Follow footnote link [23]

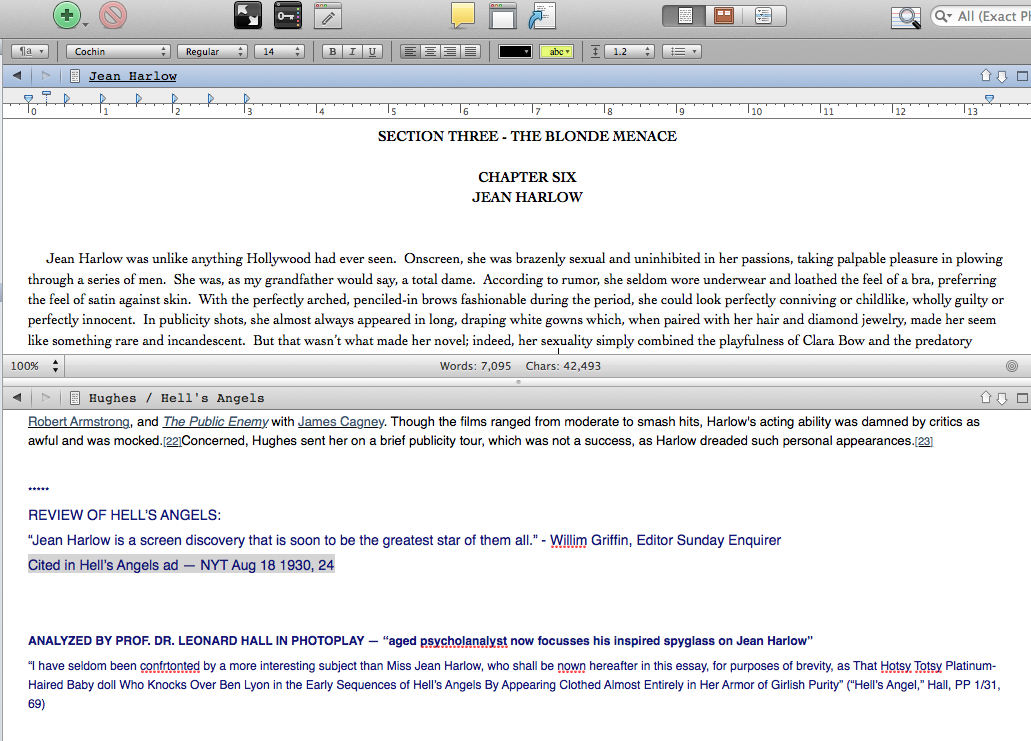tap(924, 441)
